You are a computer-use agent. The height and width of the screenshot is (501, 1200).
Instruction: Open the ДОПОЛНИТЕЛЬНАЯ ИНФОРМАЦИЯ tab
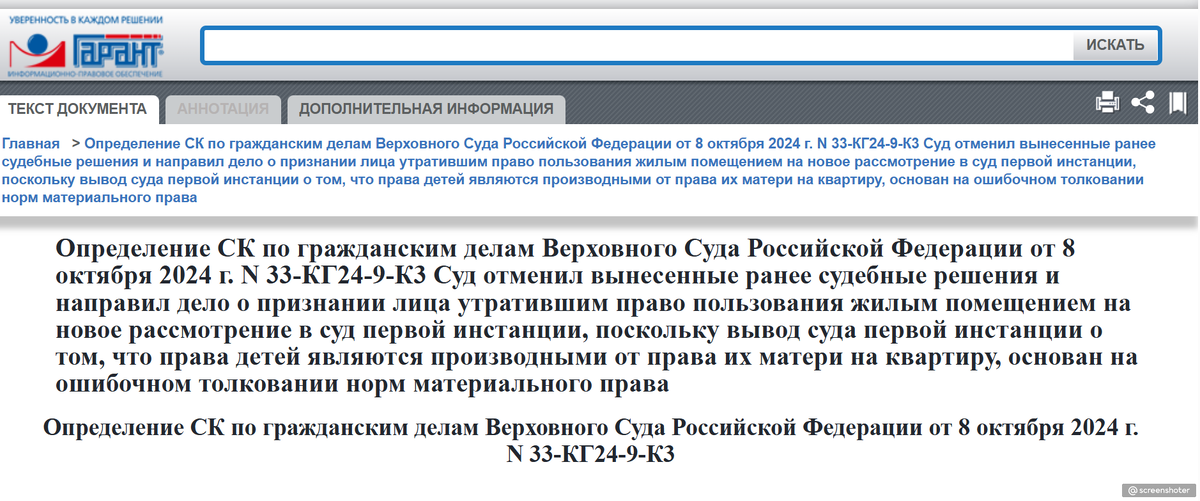(426, 109)
